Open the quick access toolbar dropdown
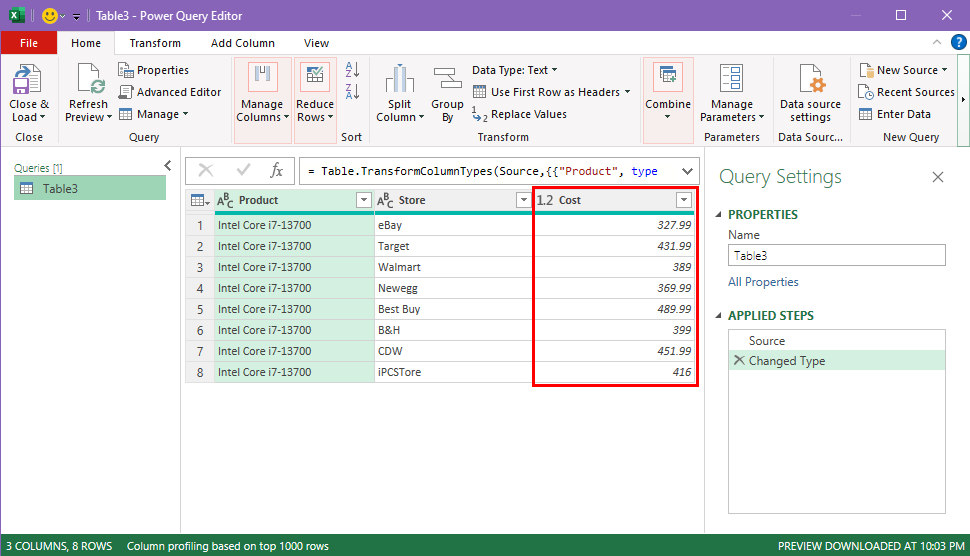The width and height of the screenshot is (970, 556). pyautogui.click(x=77, y=17)
